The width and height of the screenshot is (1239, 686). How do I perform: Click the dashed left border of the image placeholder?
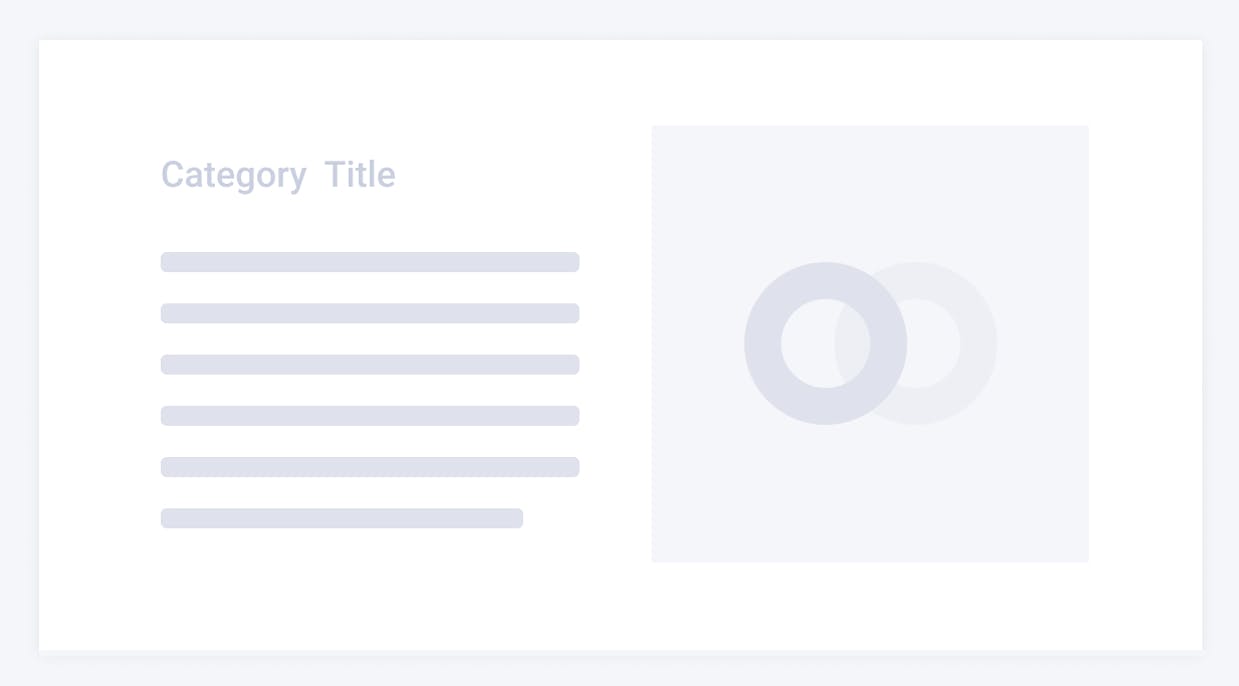[652, 343]
